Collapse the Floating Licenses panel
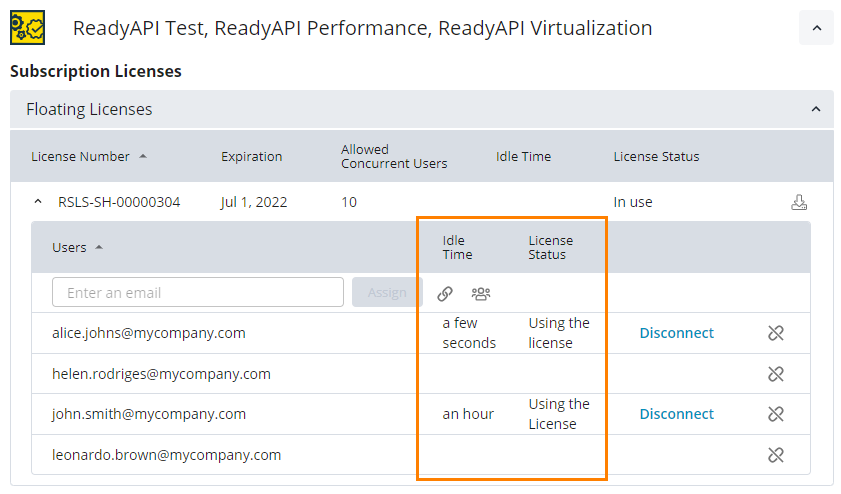This screenshot has width=841, height=494. click(x=815, y=109)
